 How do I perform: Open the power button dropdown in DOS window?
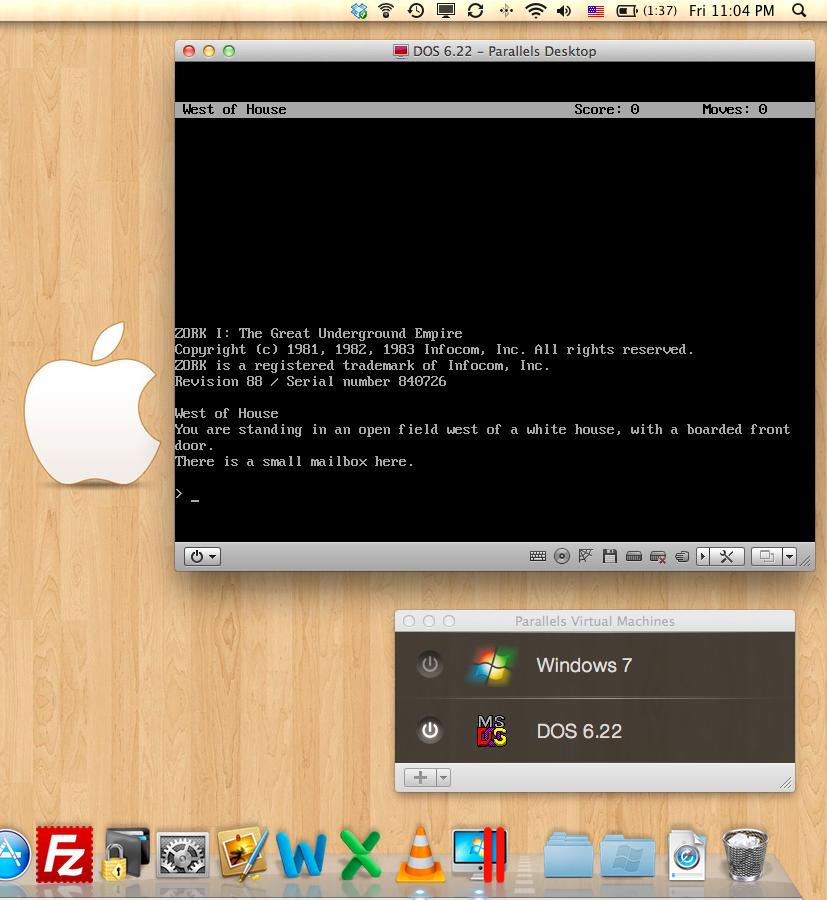(202, 556)
